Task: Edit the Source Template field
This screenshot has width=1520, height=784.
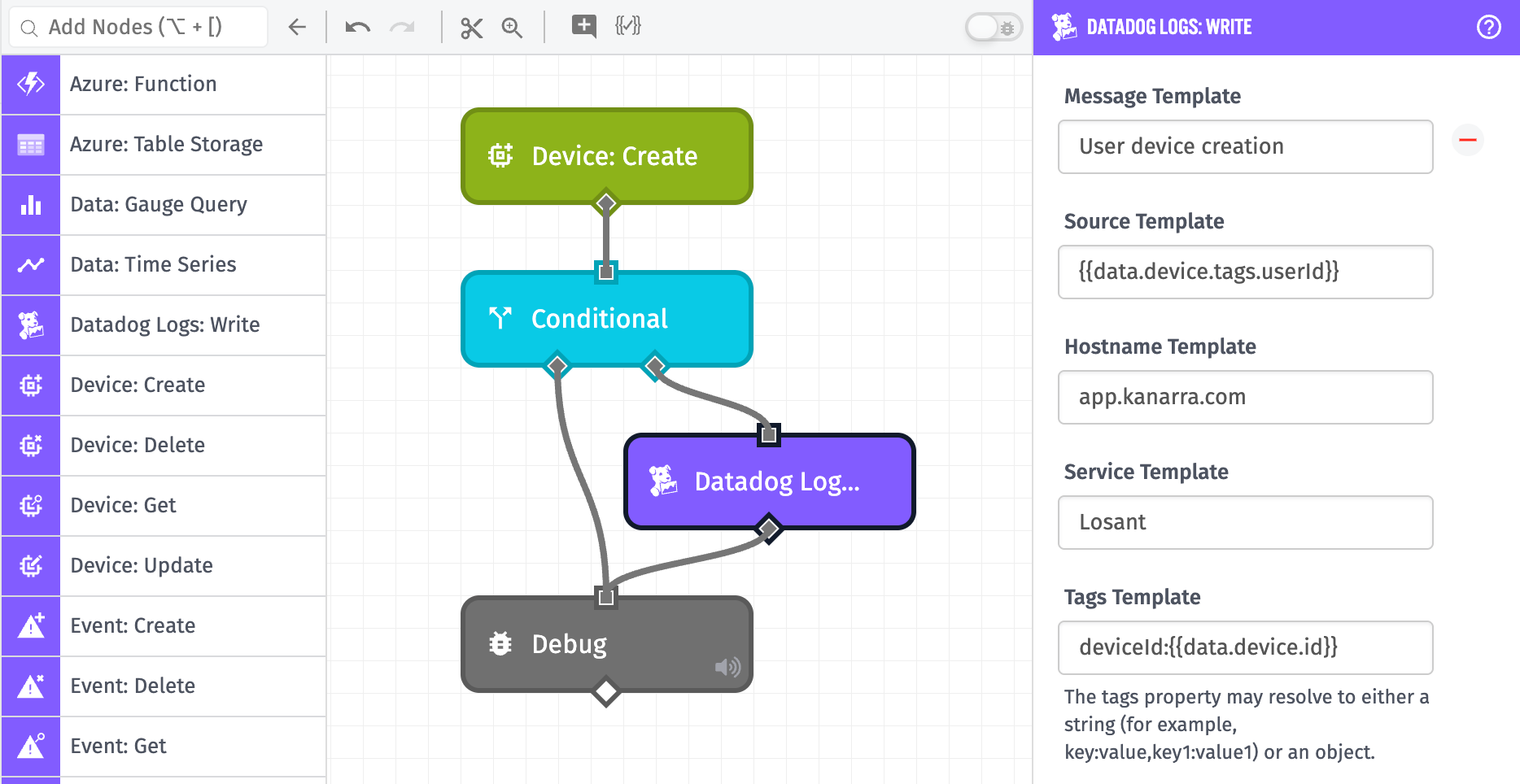Action: 1245,272
